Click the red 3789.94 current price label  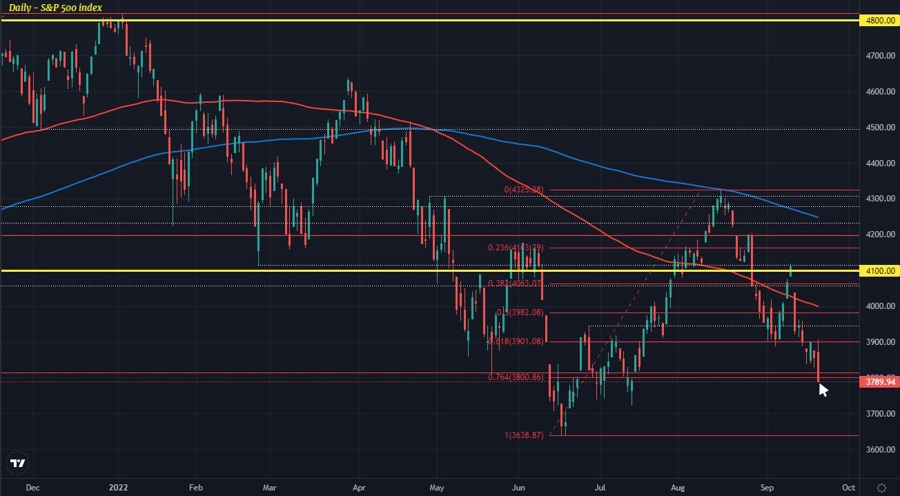point(879,382)
